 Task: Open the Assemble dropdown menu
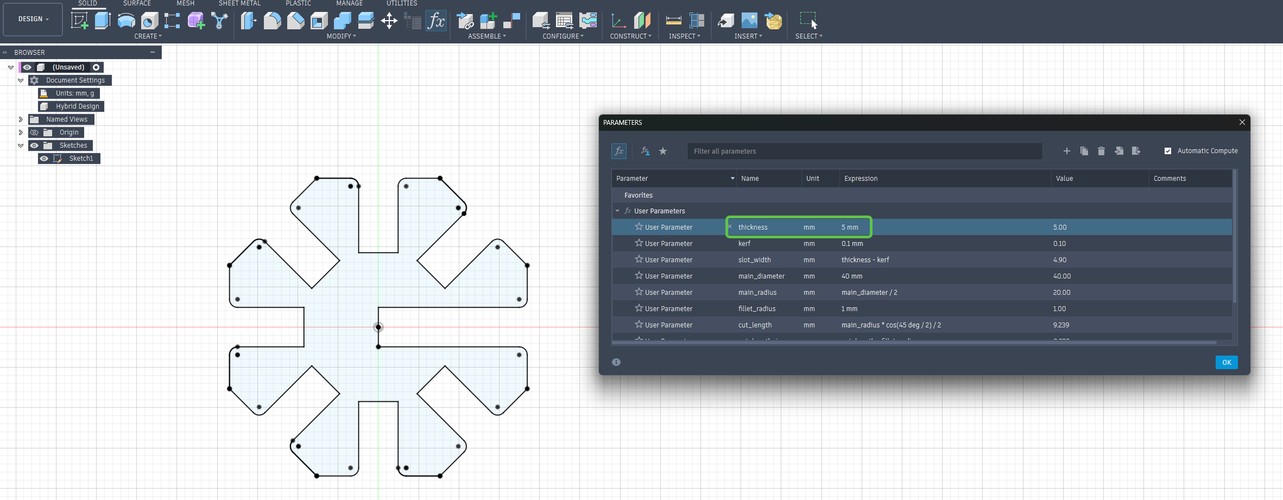(x=487, y=36)
